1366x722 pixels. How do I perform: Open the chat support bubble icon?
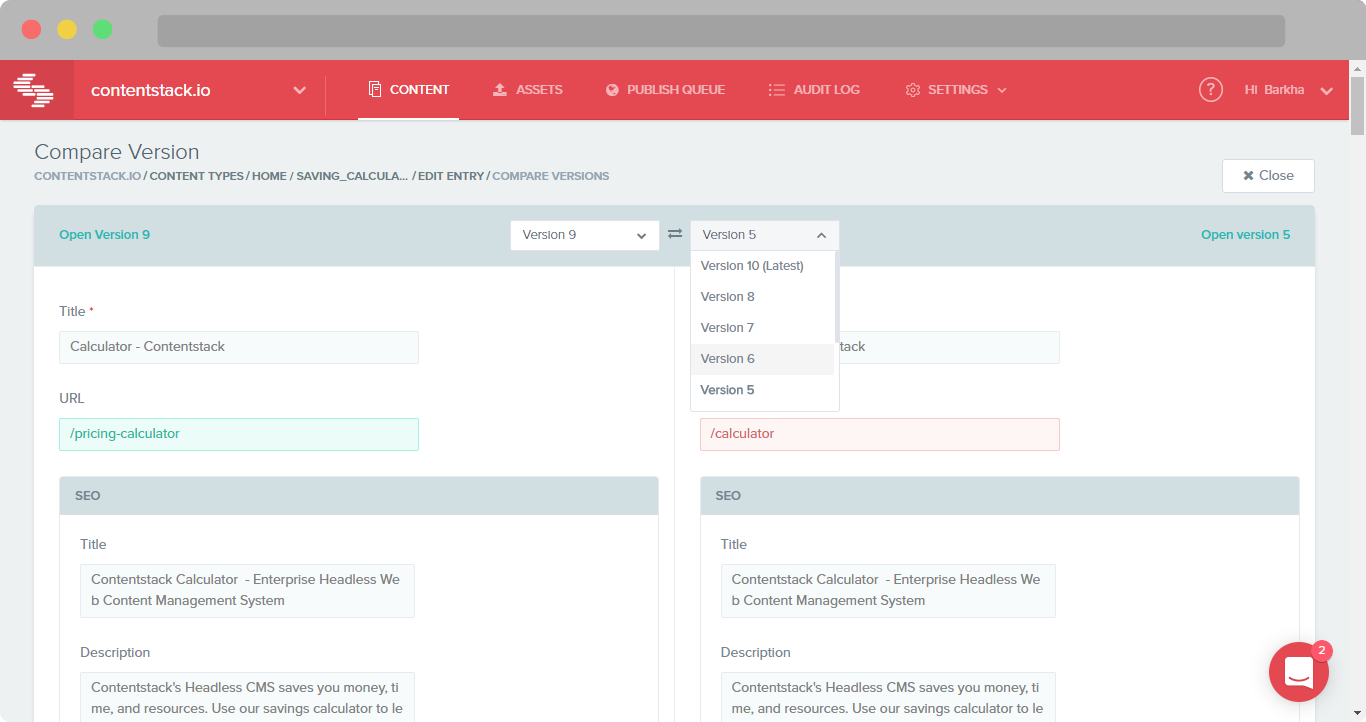coord(1299,672)
